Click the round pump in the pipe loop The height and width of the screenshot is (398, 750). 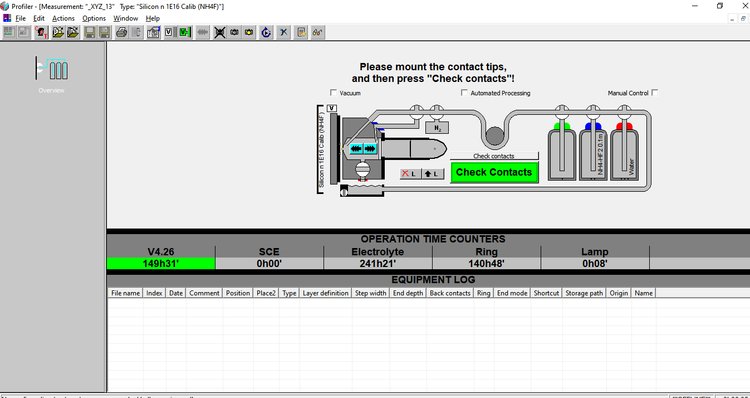click(x=495, y=137)
